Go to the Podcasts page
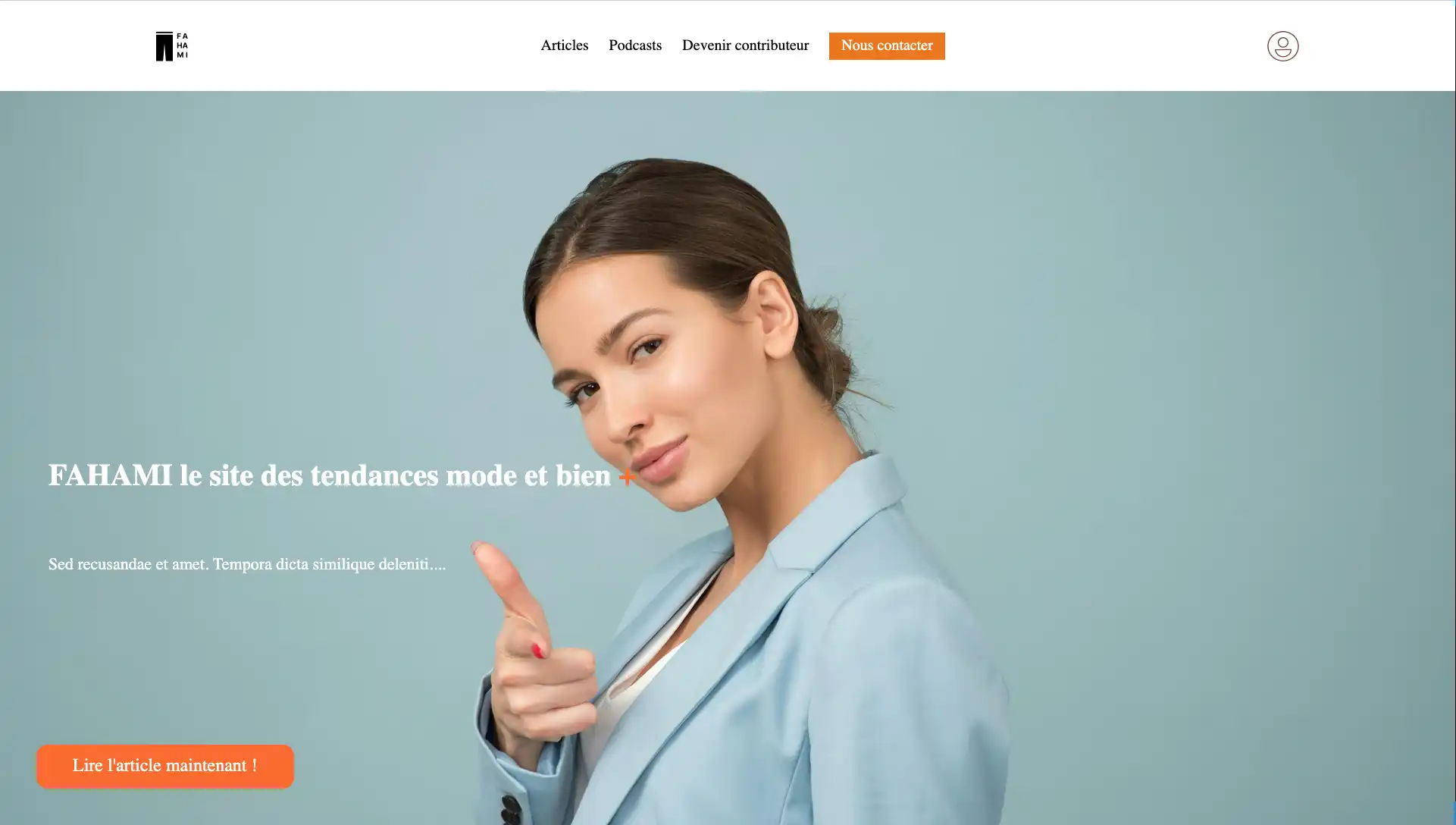The height and width of the screenshot is (825, 1456). [x=635, y=45]
